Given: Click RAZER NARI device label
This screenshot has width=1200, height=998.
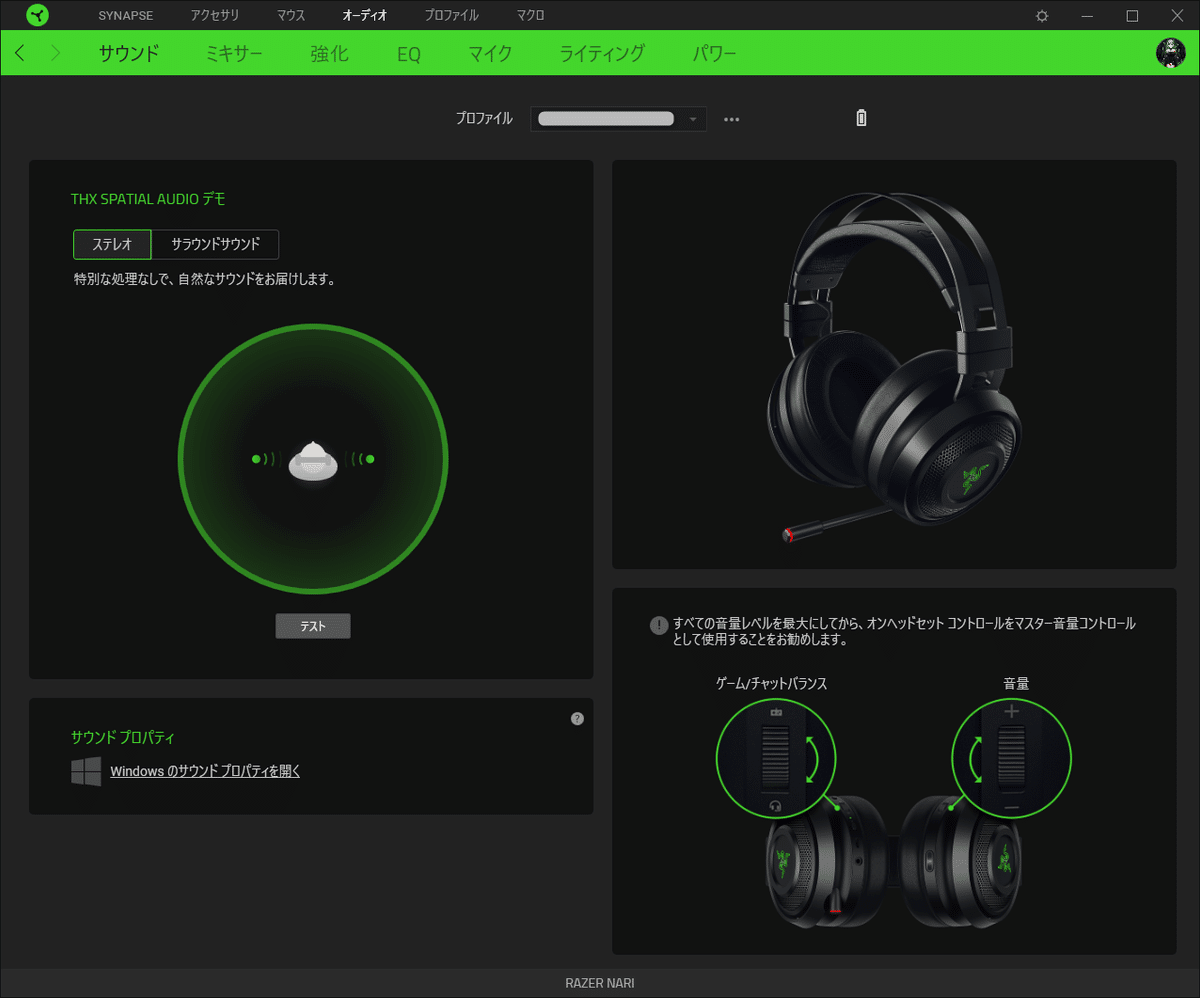Looking at the screenshot, I should coord(600,983).
